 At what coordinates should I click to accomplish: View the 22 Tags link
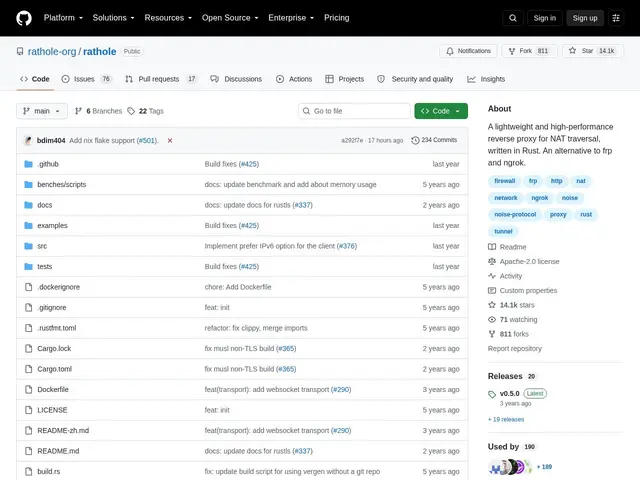coord(145,111)
